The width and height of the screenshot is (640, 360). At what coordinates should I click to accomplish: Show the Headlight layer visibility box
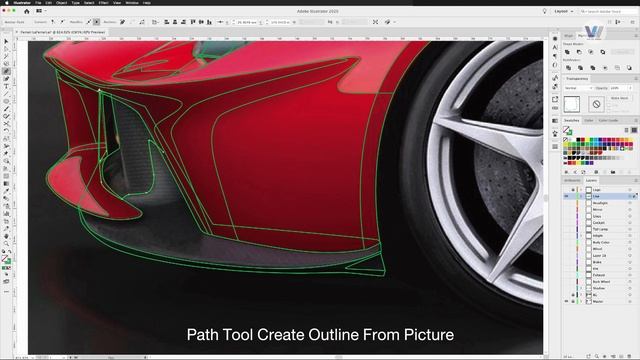[x=566, y=203]
